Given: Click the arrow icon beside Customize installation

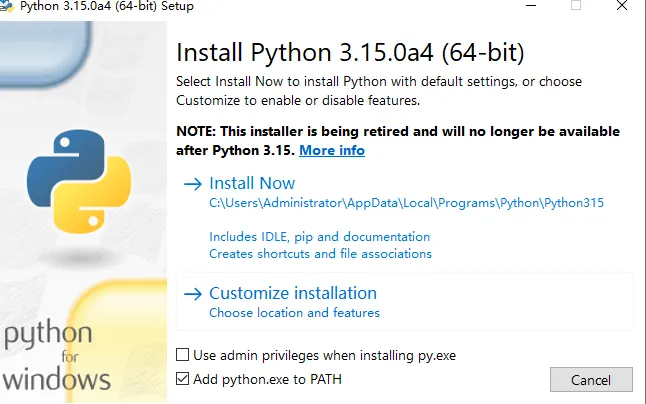Looking at the screenshot, I should (192, 294).
